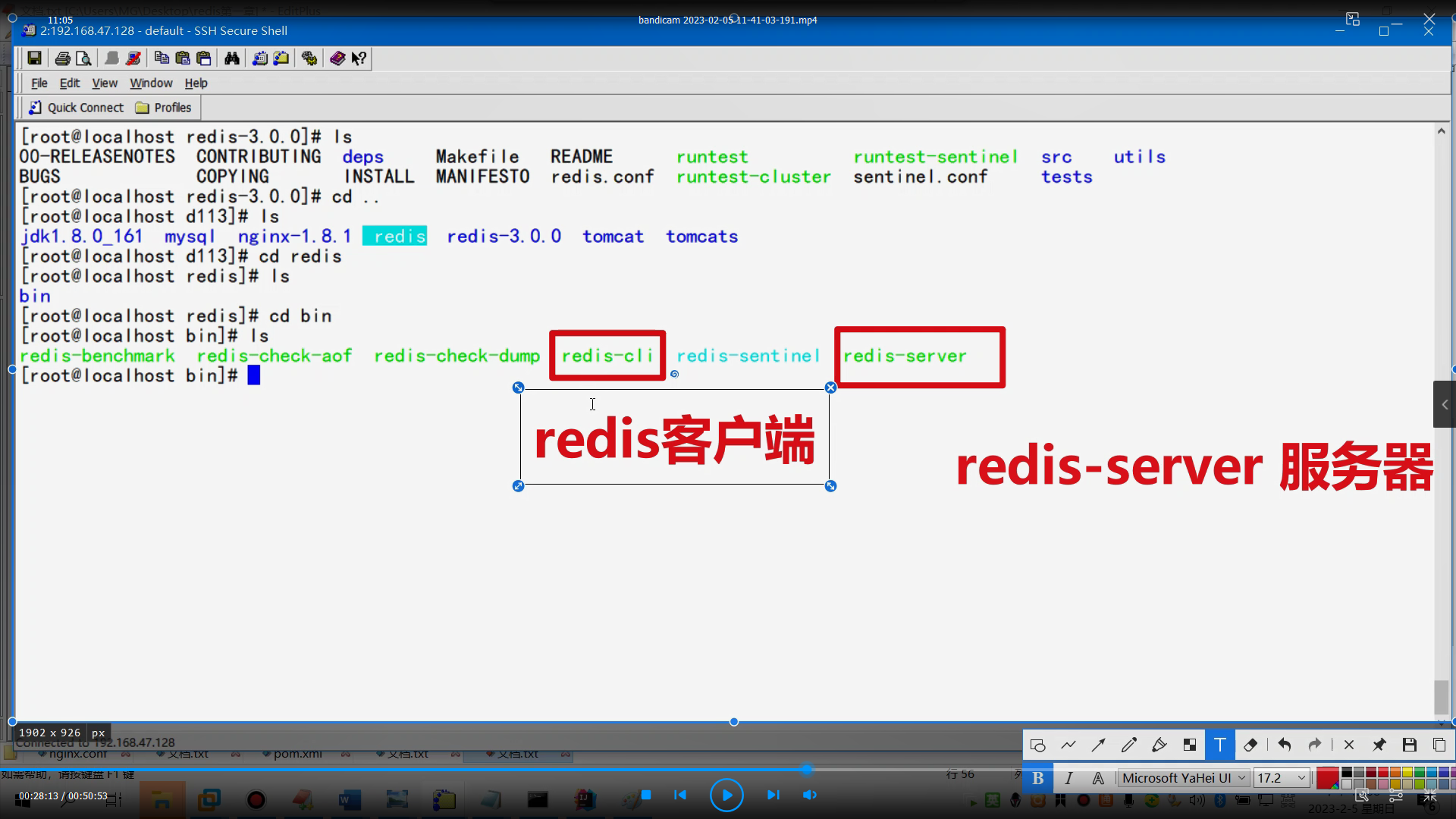Open the Find dialog with the binoculars icon
This screenshot has height=819, width=1456.
(232, 58)
